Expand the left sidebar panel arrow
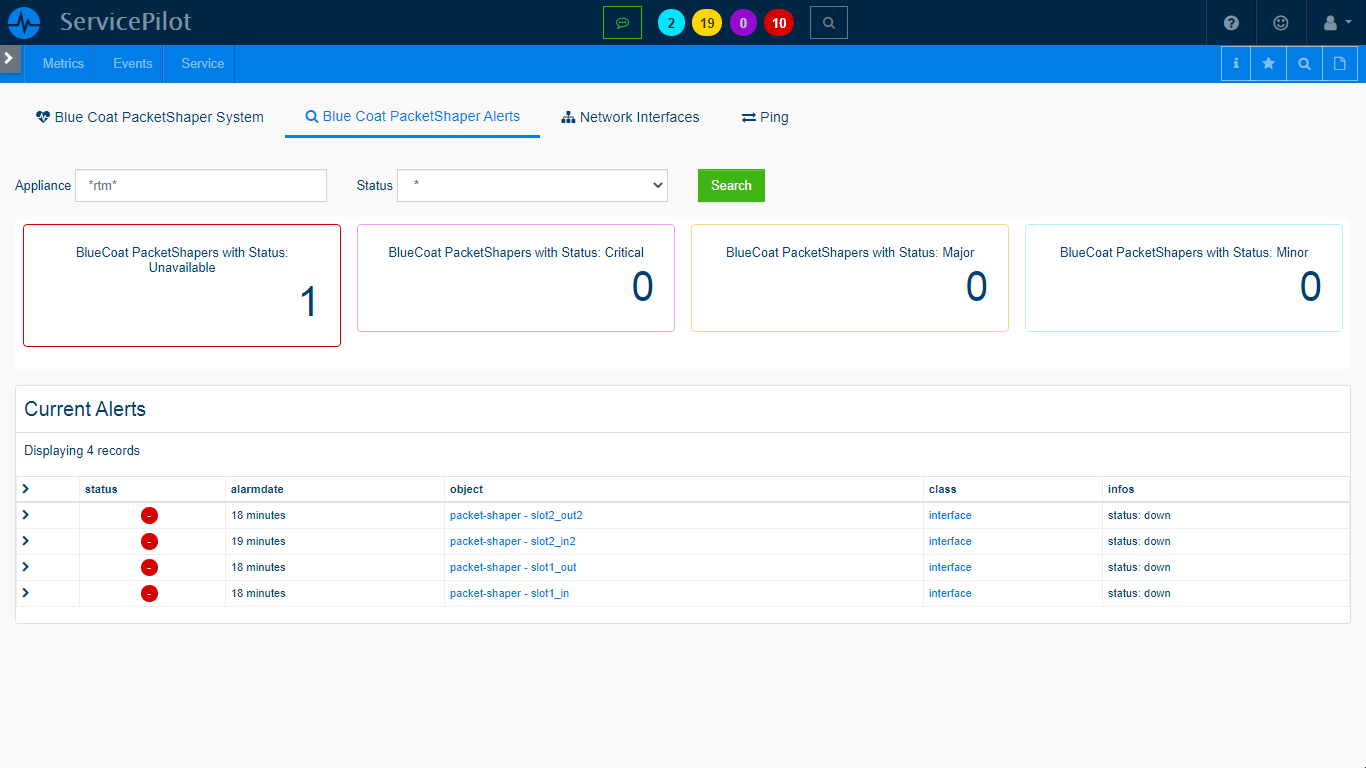 pos(9,59)
